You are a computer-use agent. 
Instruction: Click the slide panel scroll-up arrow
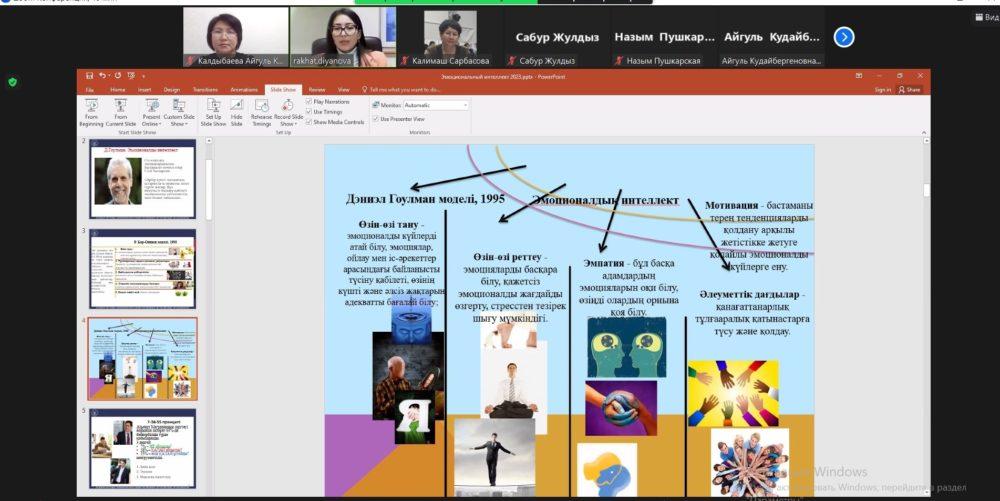coord(208,142)
